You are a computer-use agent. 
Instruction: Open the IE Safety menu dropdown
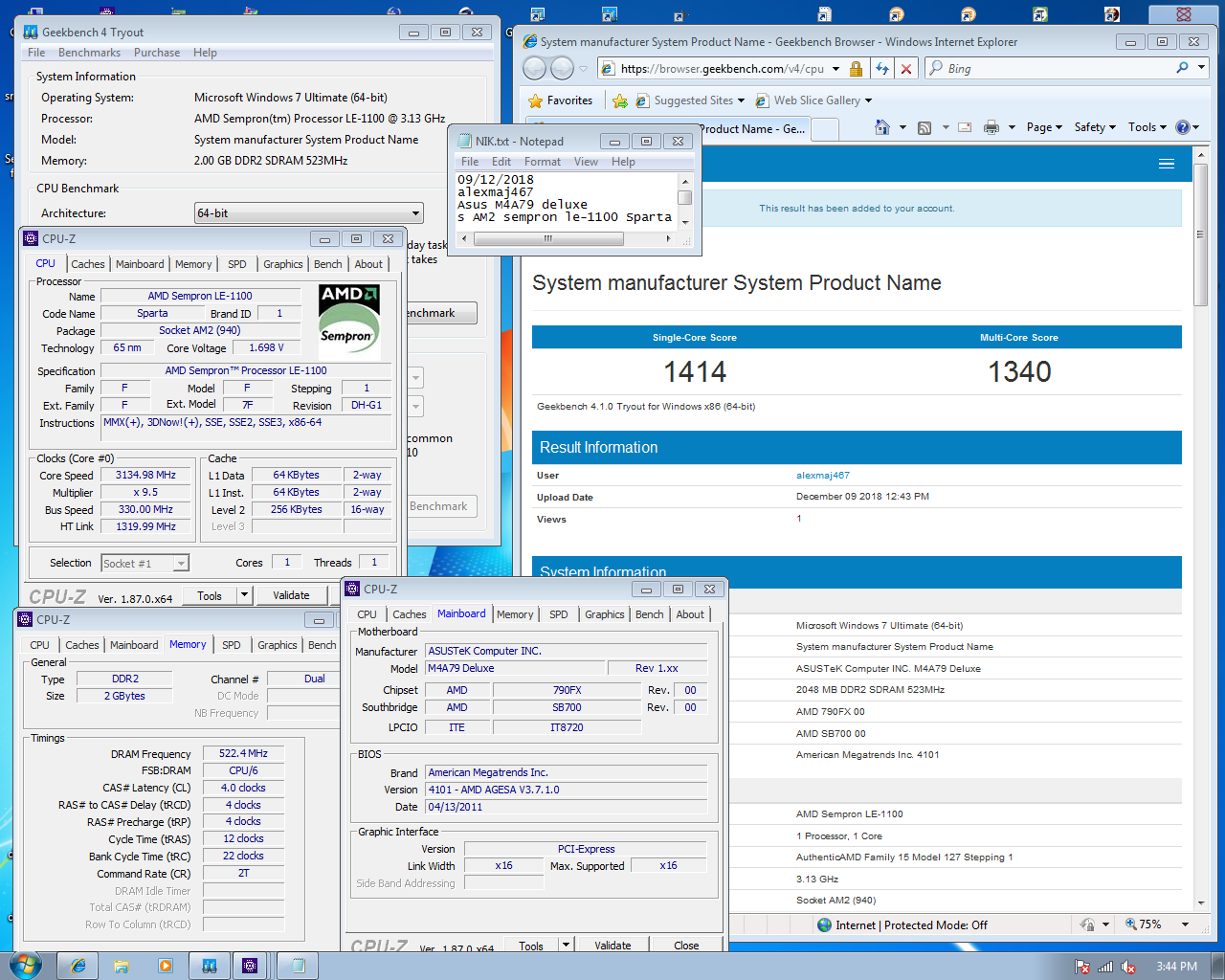click(1095, 127)
